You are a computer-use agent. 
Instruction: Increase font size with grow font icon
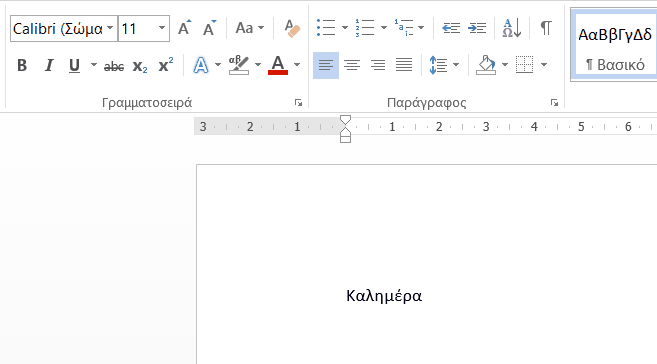pyautogui.click(x=184, y=28)
